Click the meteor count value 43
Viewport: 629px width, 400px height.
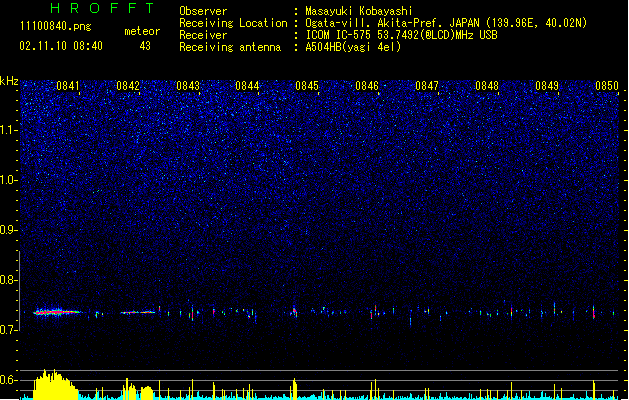point(145,46)
